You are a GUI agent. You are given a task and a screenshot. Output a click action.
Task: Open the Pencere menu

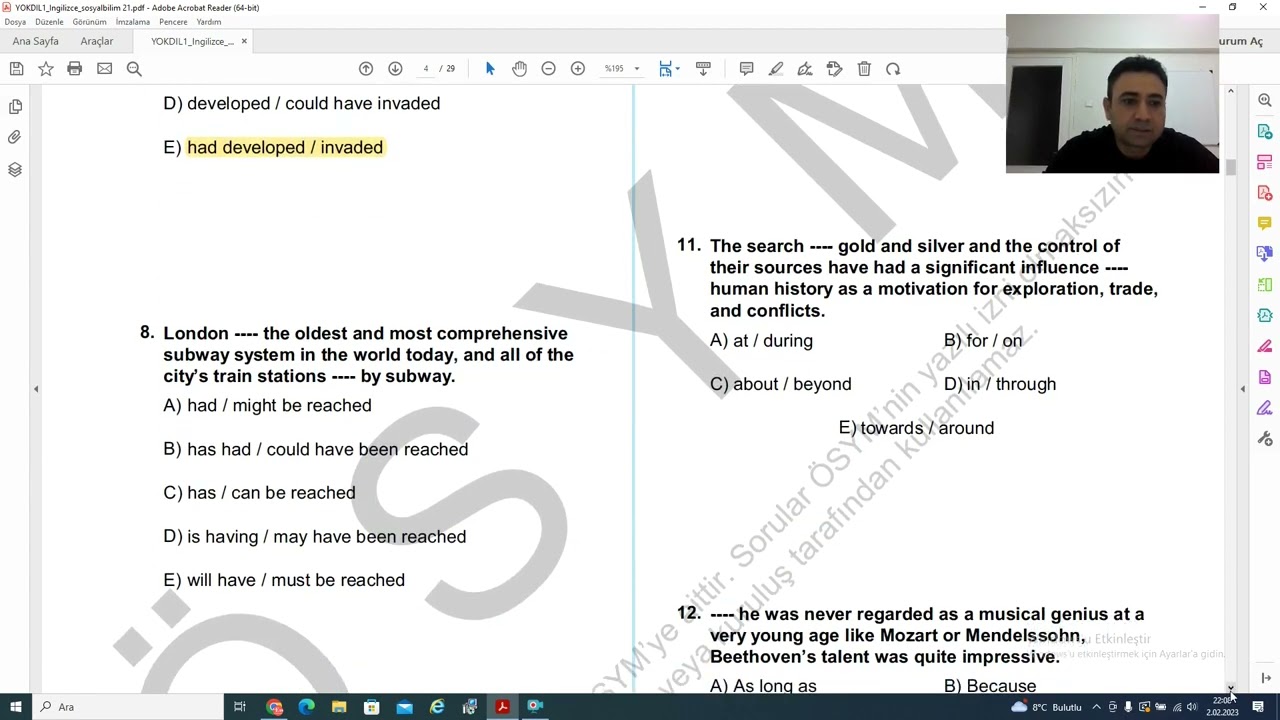(x=173, y=22)
